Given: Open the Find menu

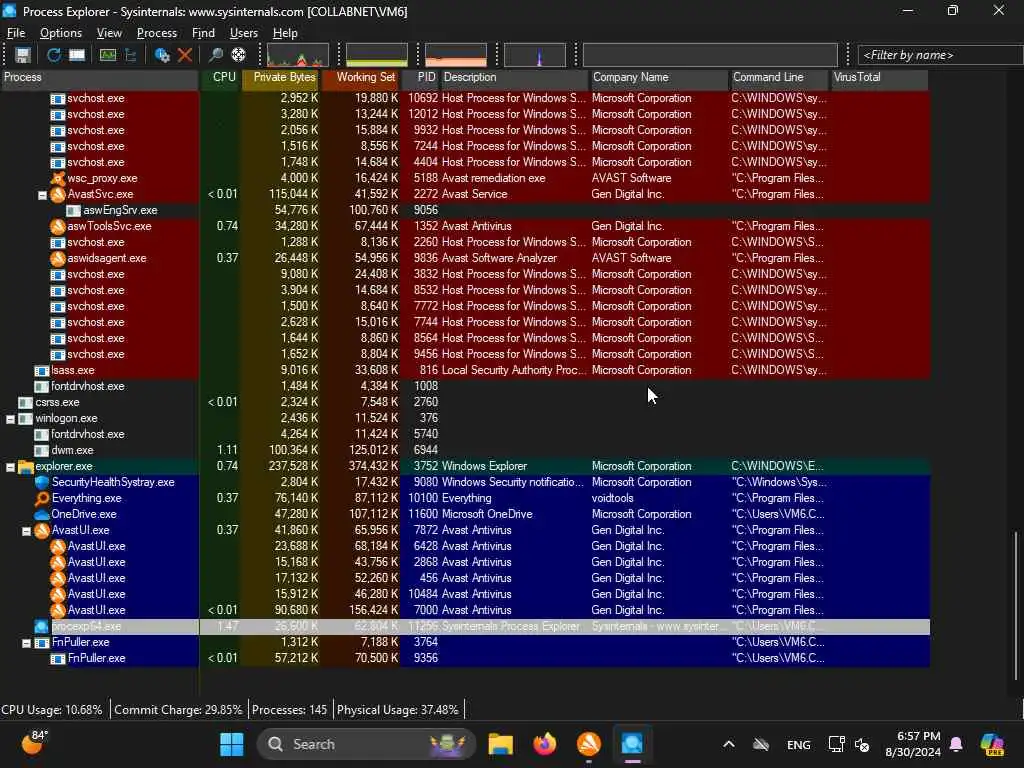Looking at the screenshot, I should point(203,33).
